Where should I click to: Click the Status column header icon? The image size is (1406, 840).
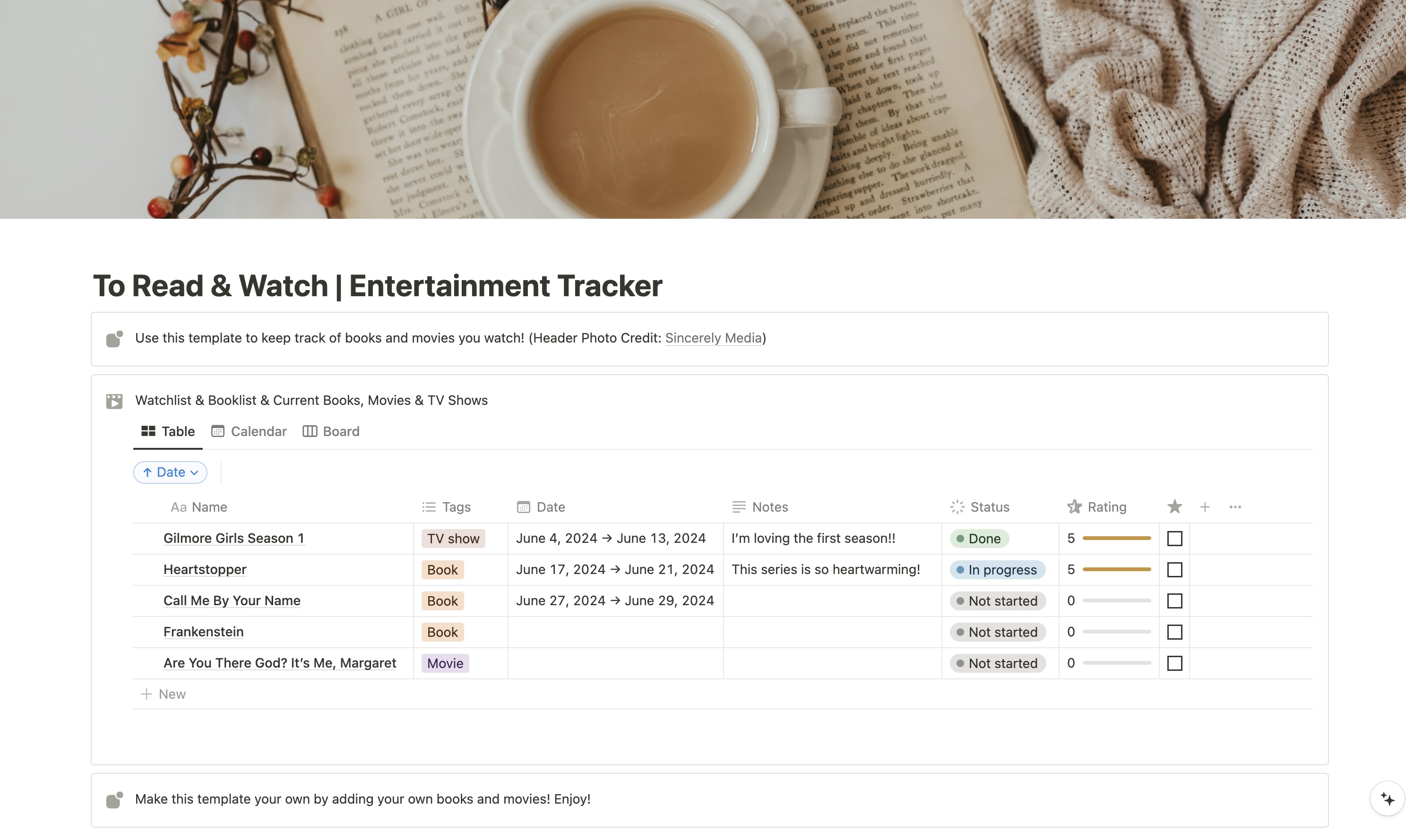pos(957,507)
